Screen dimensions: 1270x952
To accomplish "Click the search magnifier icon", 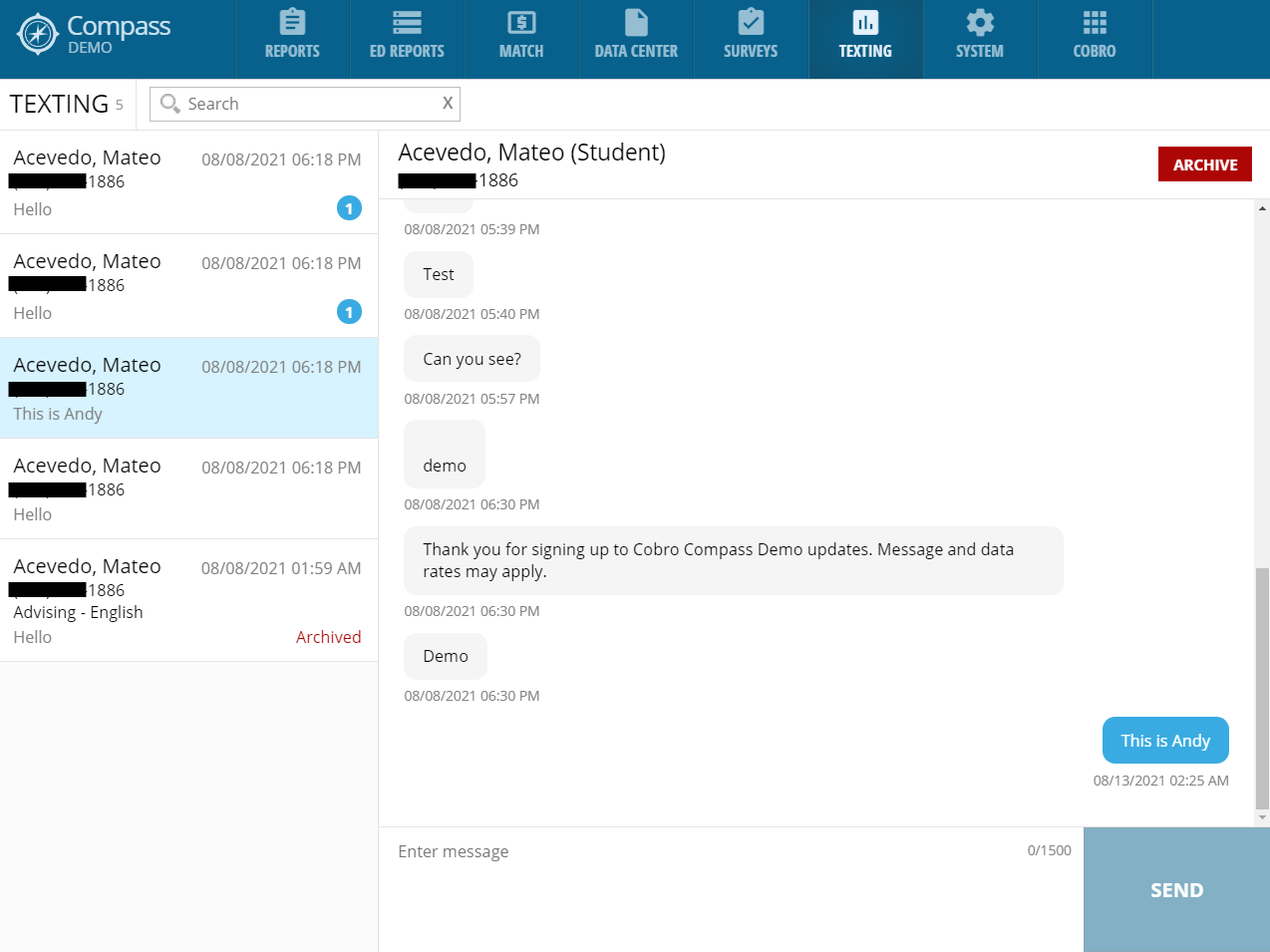I will pos(170,104).
